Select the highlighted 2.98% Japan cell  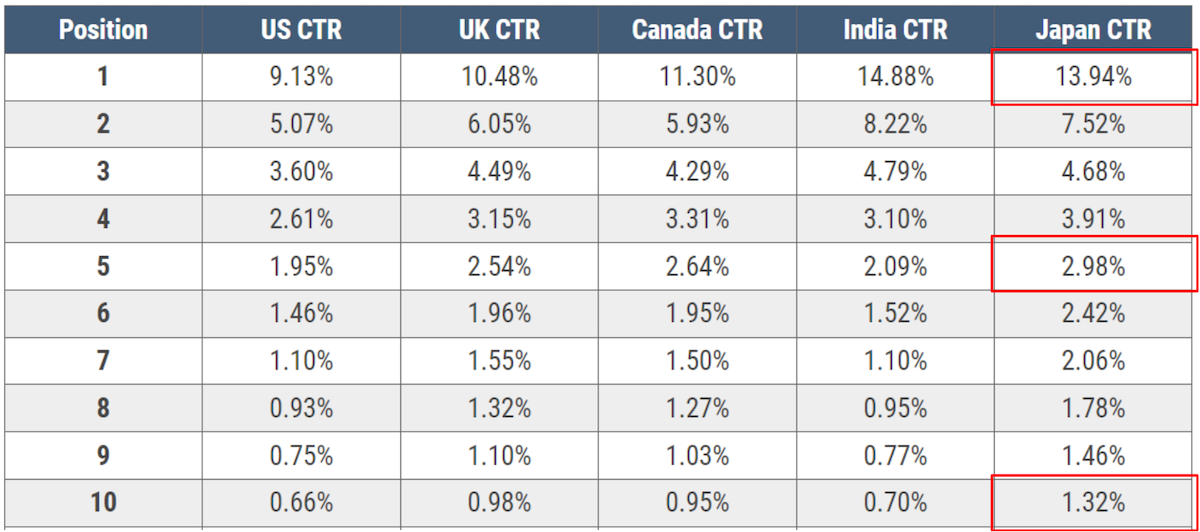[x=1094, y=267]
